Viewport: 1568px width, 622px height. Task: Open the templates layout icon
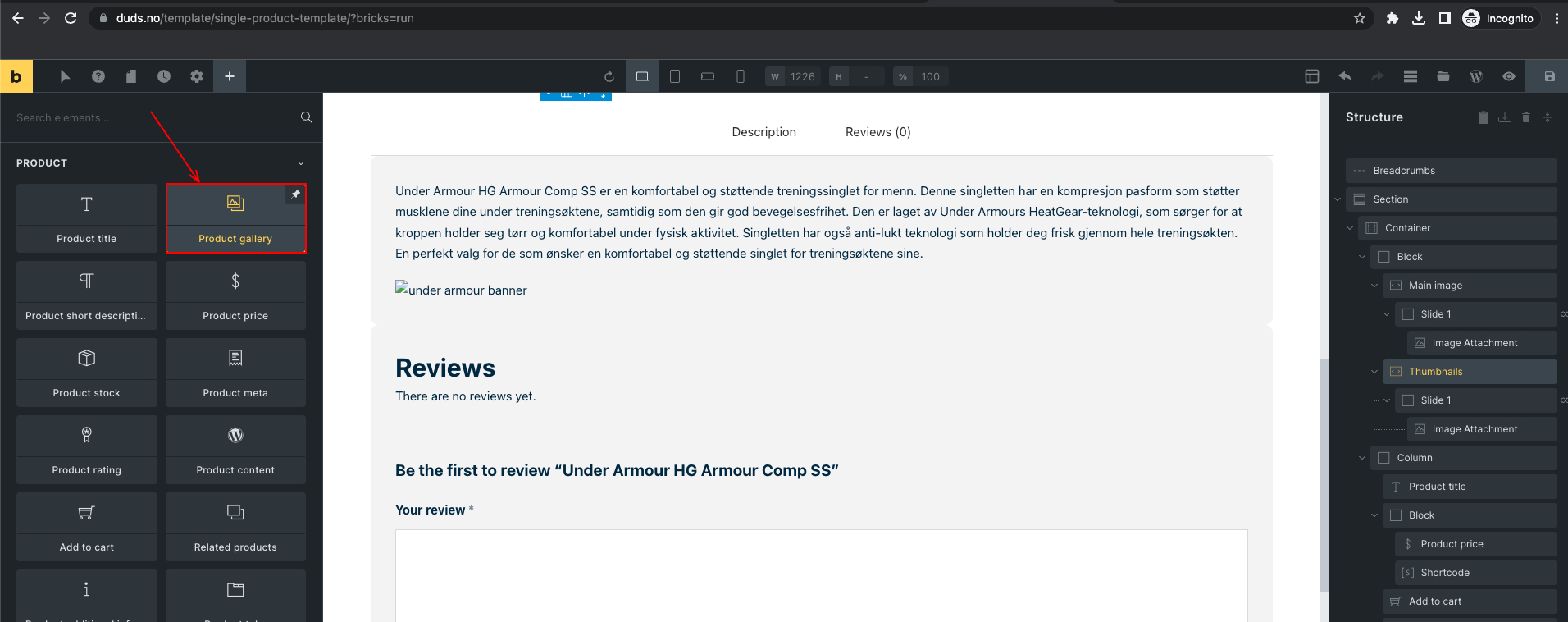pyautogui.click(x=1312, y=76)
